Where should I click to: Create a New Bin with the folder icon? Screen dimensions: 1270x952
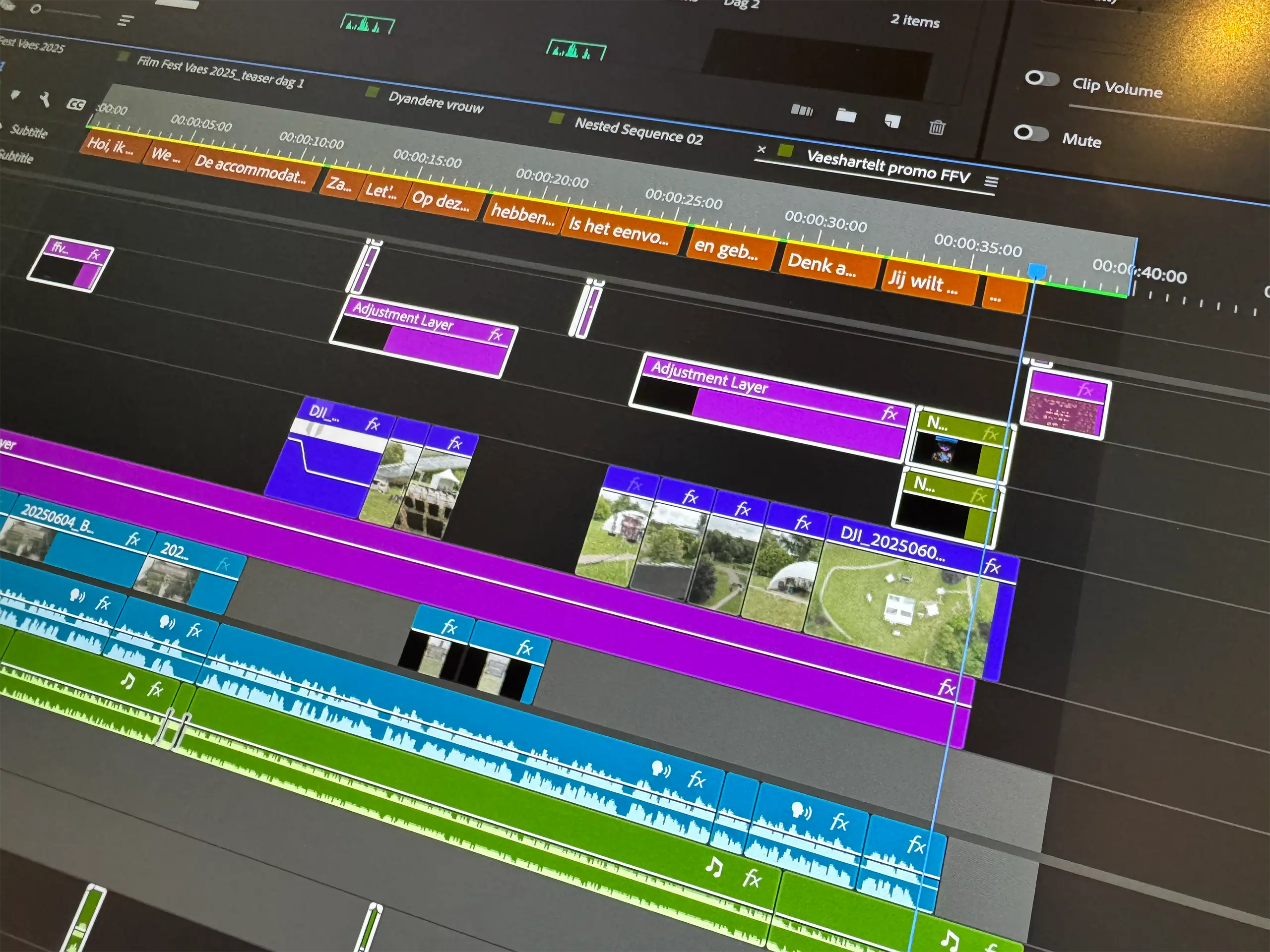coord(846,116)
